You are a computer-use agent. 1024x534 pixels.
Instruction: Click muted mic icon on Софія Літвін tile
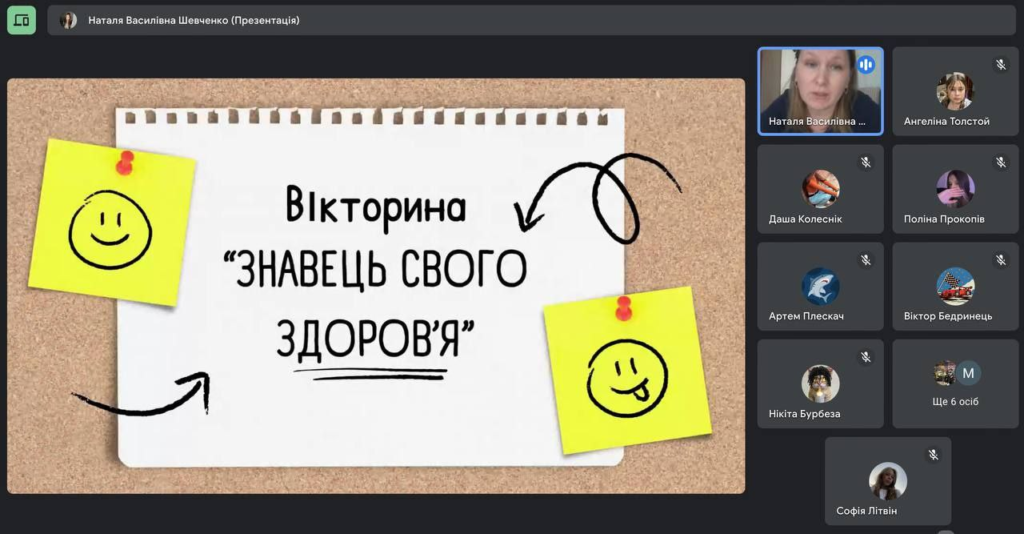[933, 455]
